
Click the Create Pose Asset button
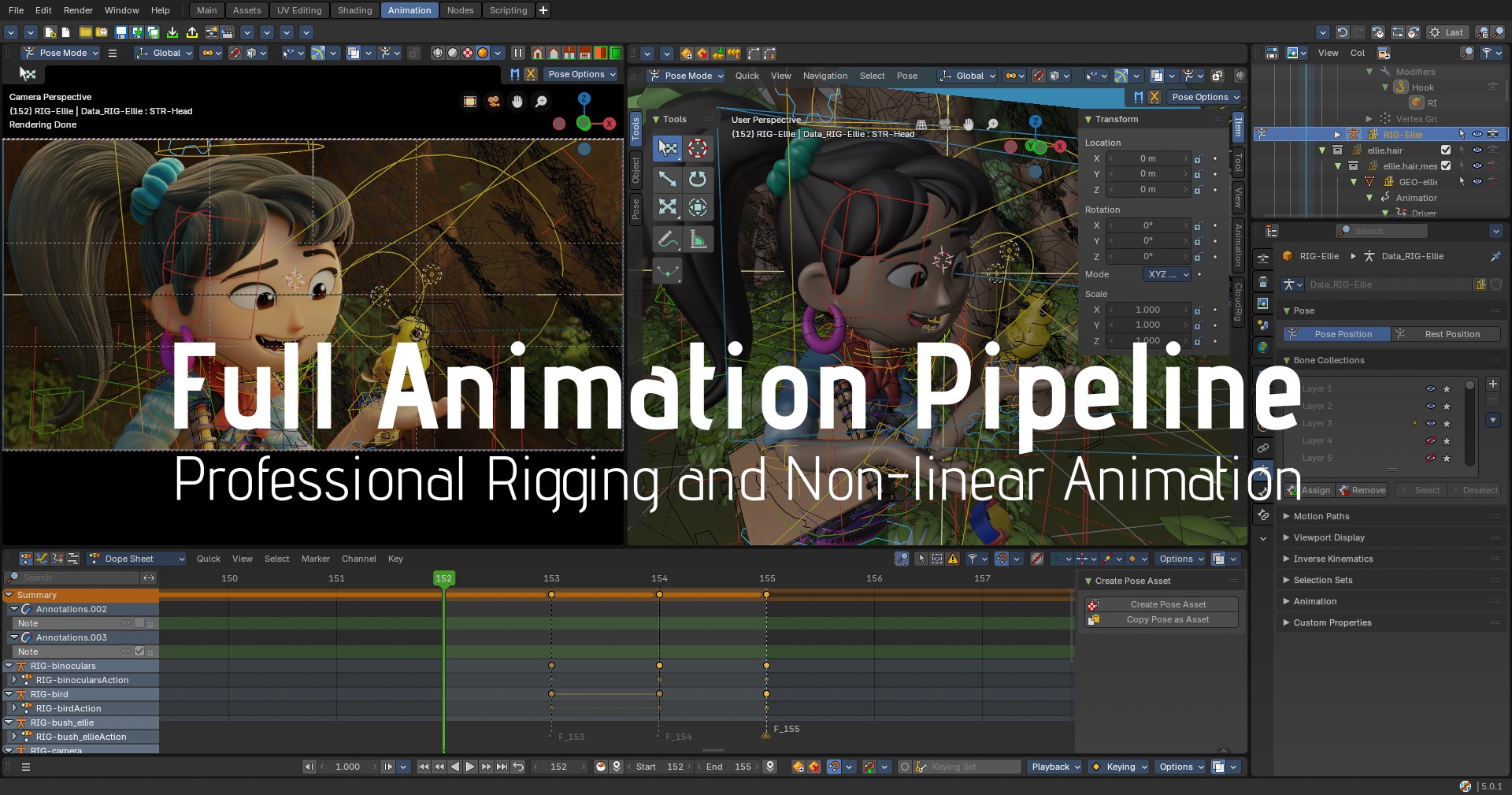pyautogui.click(x=1167, y=604)
